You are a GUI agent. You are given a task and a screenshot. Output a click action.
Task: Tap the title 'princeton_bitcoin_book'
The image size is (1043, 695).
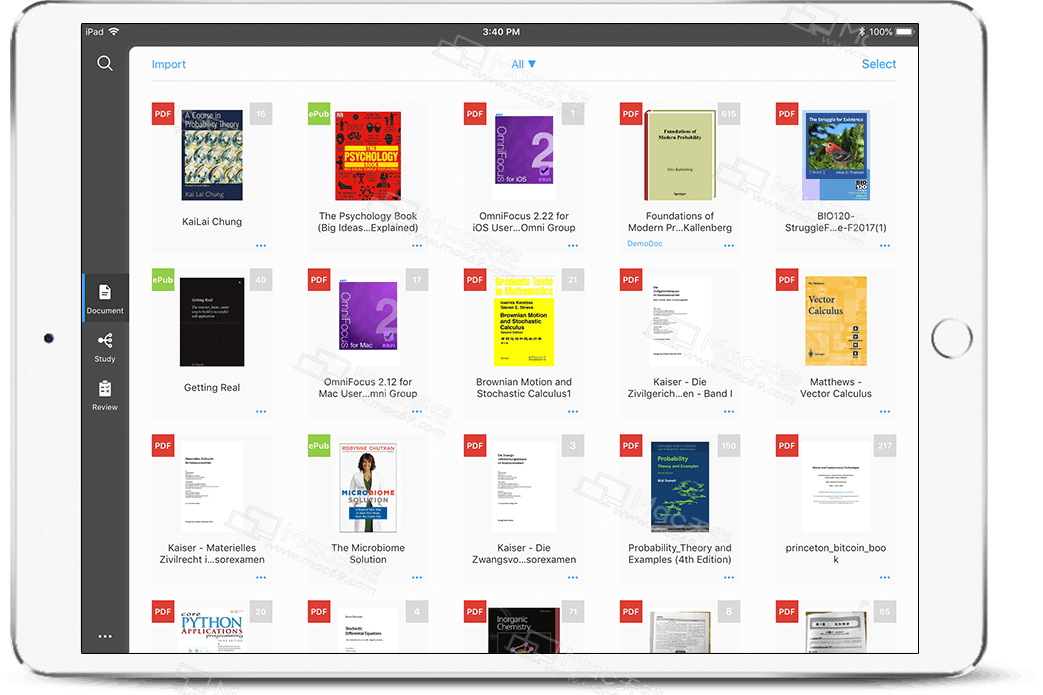pos(836,553)
